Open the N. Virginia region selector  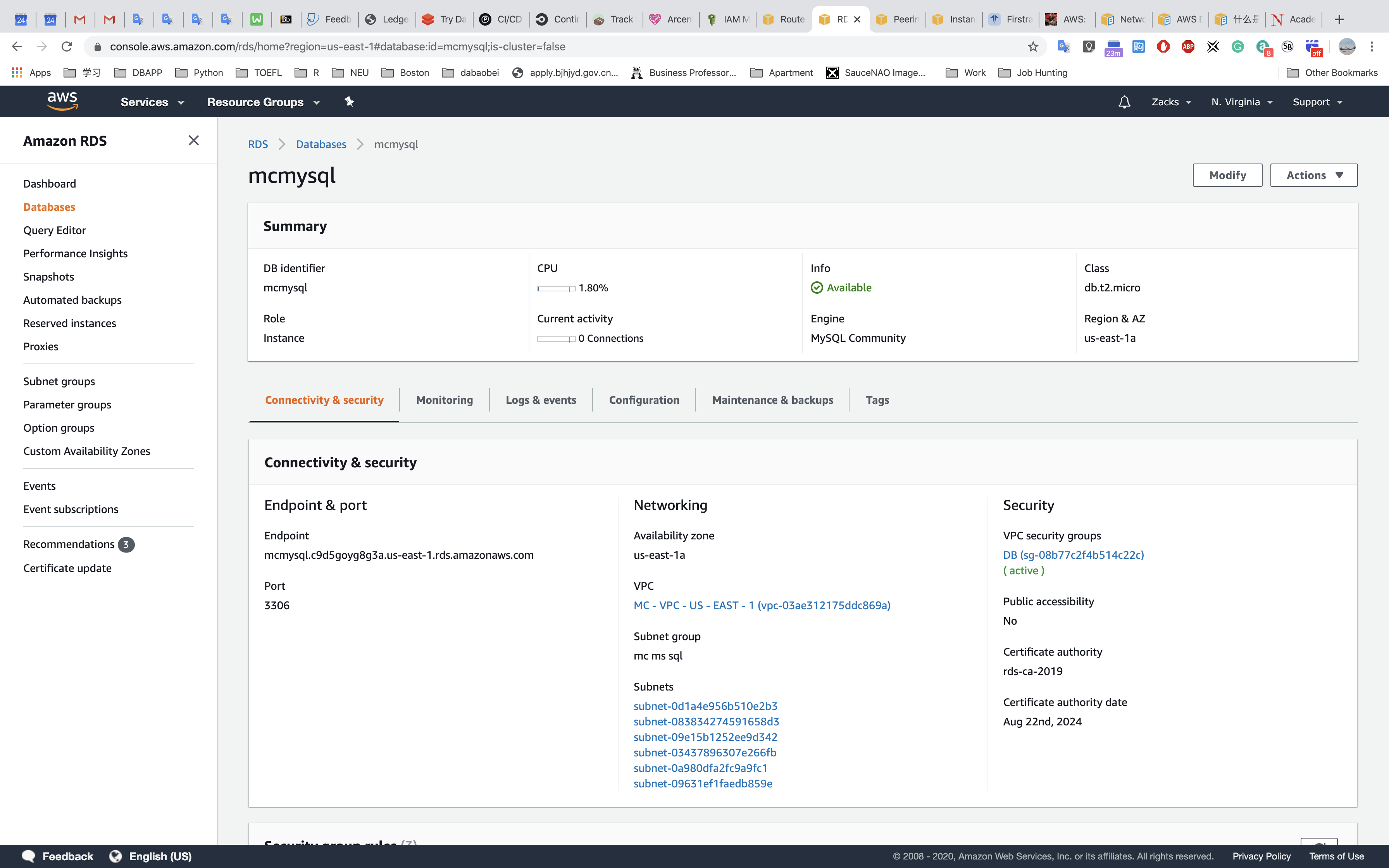pos(1241,102)
